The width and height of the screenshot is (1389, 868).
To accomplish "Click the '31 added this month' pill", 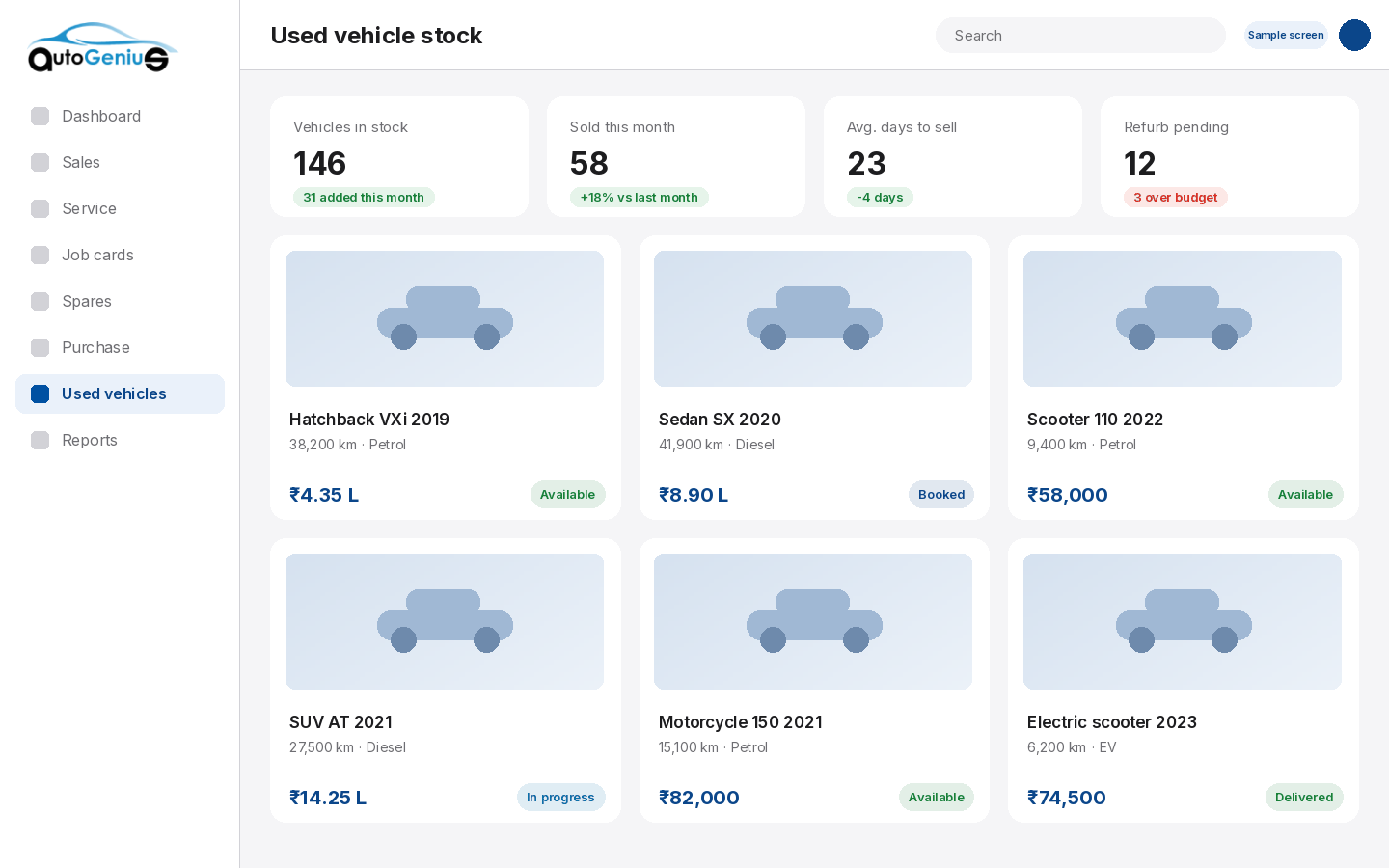I will pyautogui.click(x=364, y=197).
